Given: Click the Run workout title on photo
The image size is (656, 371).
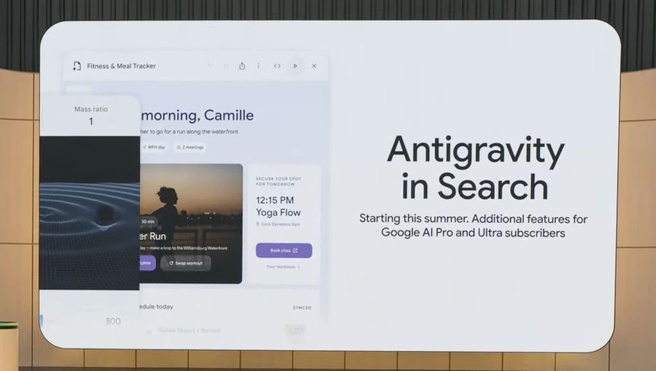Looking at the screenshot, I should [153, 236].
